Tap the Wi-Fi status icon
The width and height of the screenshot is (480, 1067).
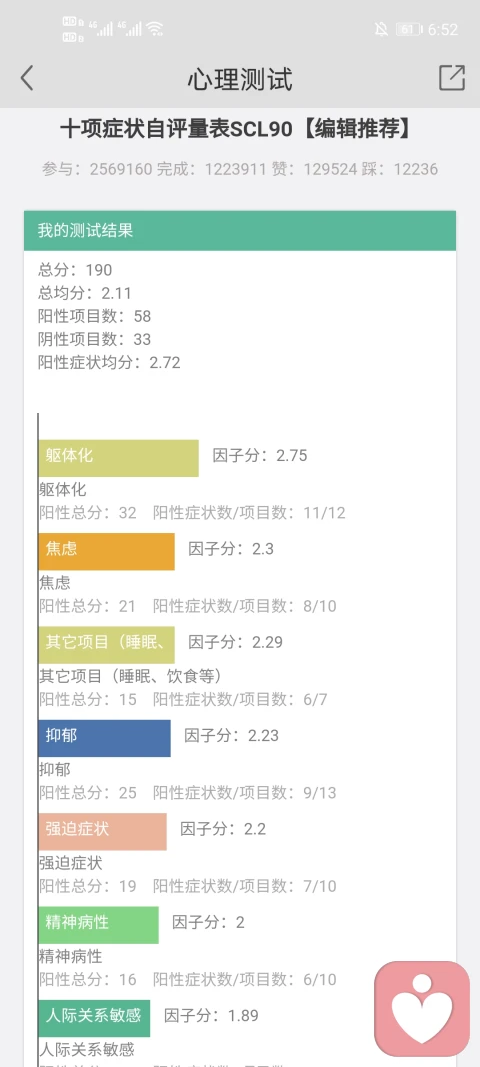155,29
